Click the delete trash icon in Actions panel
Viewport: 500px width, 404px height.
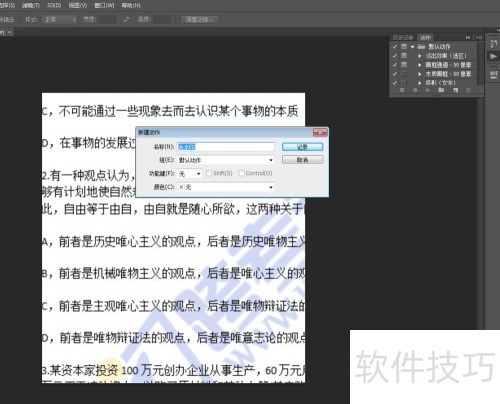pyautogui.click(x=468, y=90)
